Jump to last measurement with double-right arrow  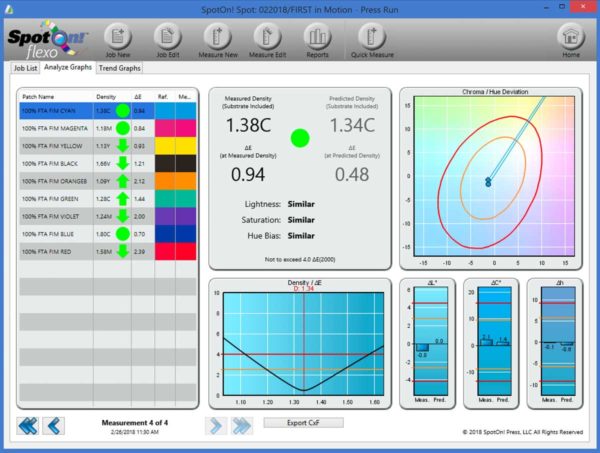click(241, 426)
